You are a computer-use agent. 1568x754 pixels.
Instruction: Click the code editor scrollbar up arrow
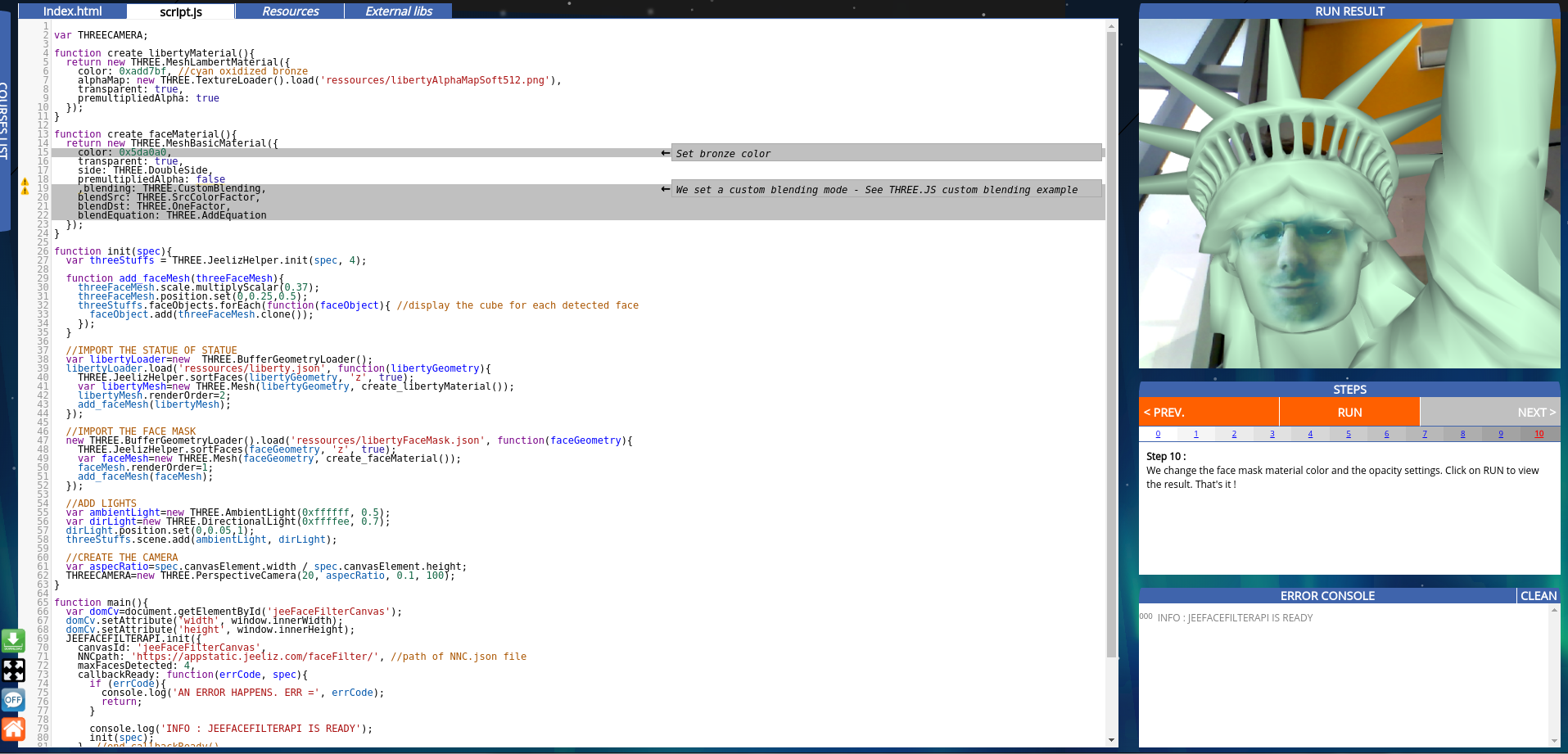1111,26
